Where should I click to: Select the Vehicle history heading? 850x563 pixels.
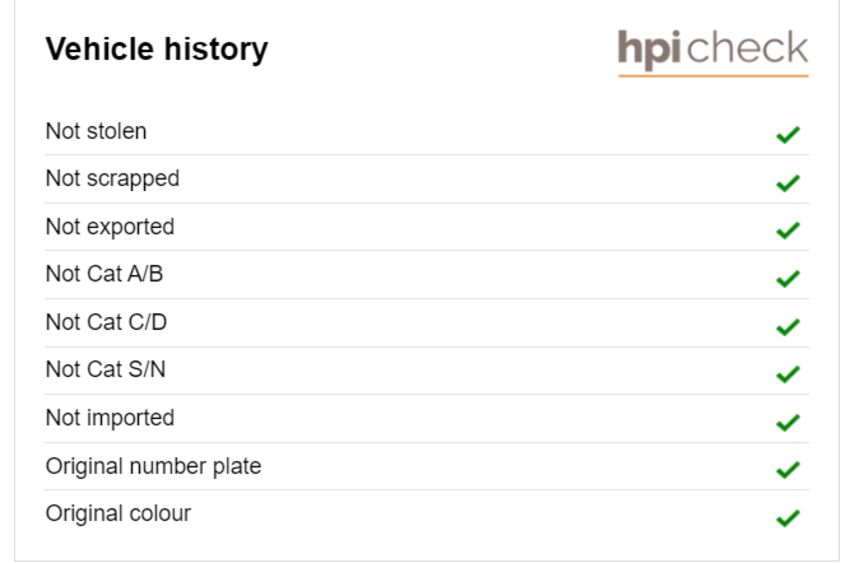(157, 50)
